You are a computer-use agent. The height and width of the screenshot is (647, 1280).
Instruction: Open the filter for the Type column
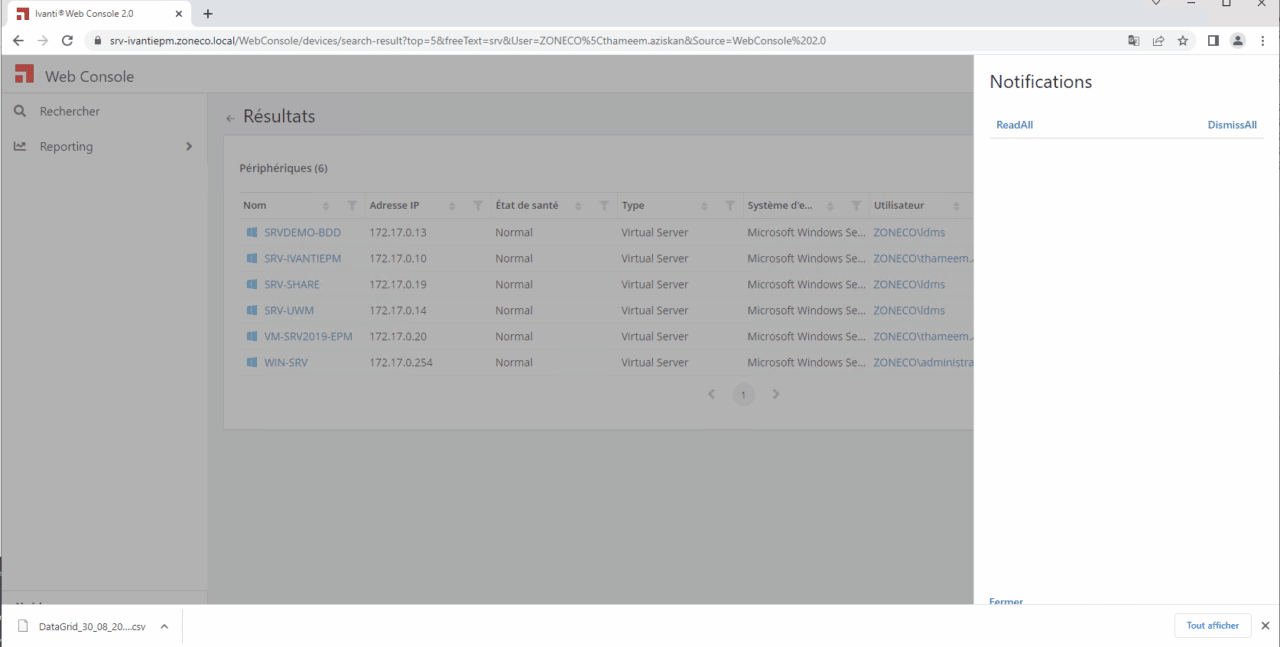pyautogui.click(x=730, y=206)
